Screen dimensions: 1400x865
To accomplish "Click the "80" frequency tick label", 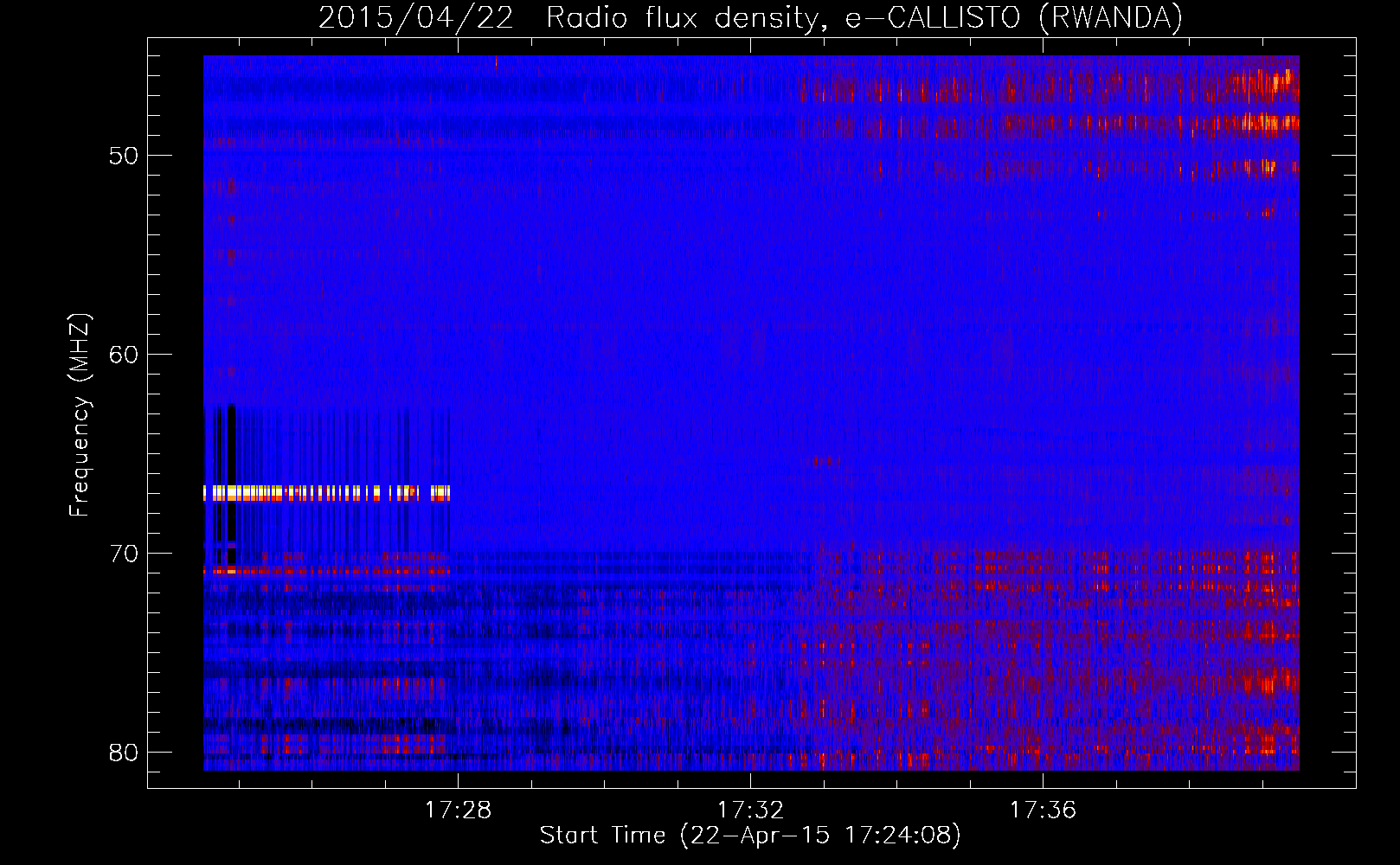I will click(x=124, y=753).
